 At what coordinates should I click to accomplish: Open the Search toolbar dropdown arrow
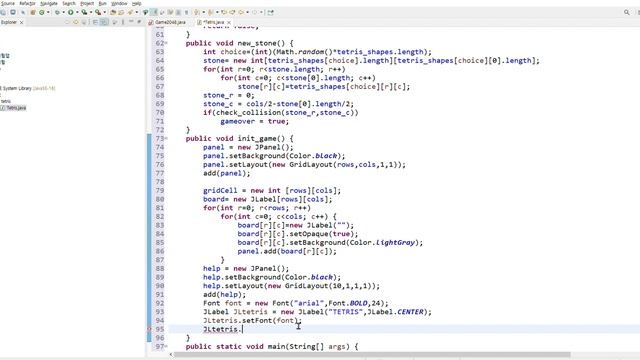137,12
